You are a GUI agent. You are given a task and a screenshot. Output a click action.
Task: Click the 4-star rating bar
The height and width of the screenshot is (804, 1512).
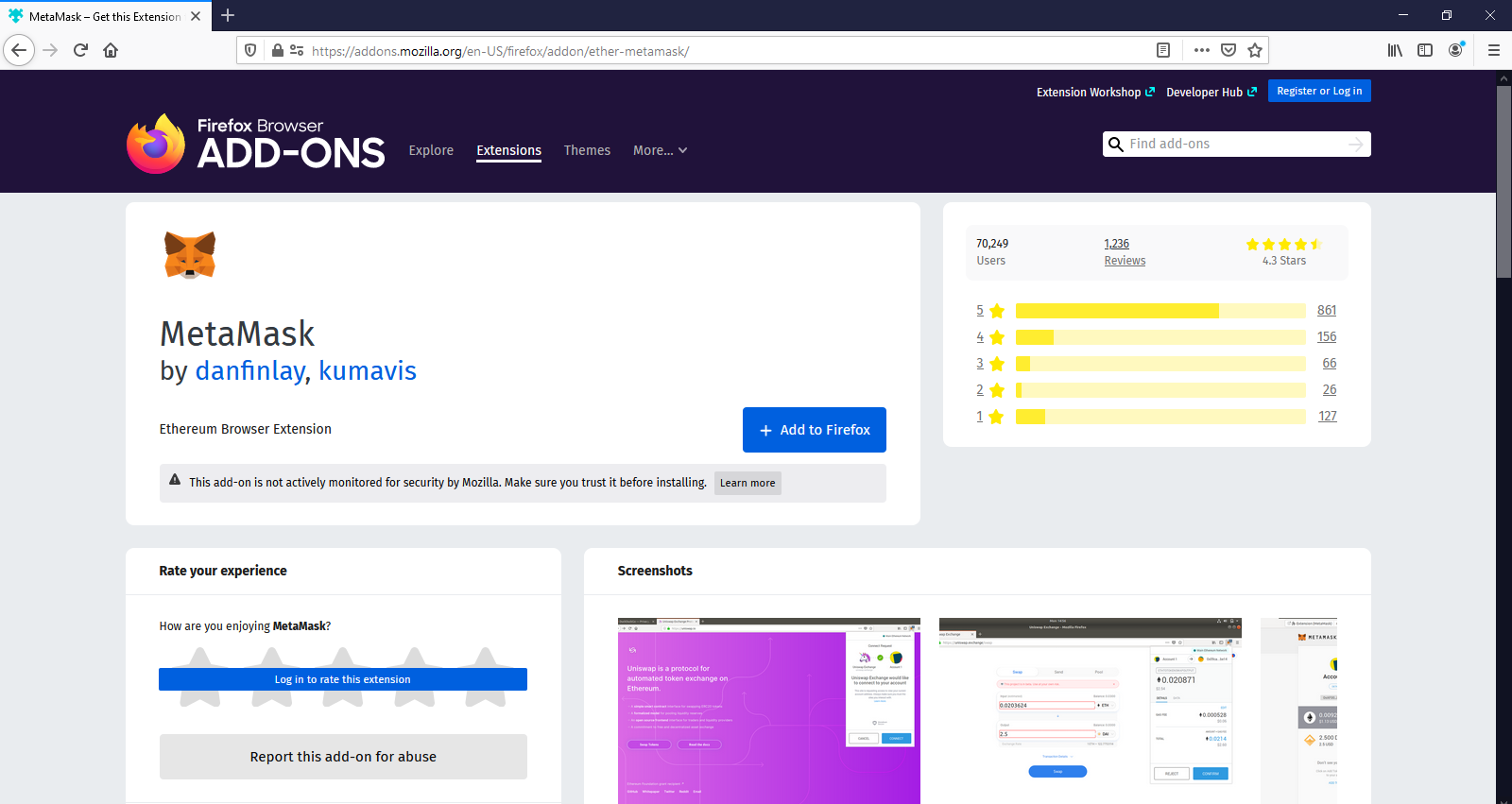[1160, 337]
